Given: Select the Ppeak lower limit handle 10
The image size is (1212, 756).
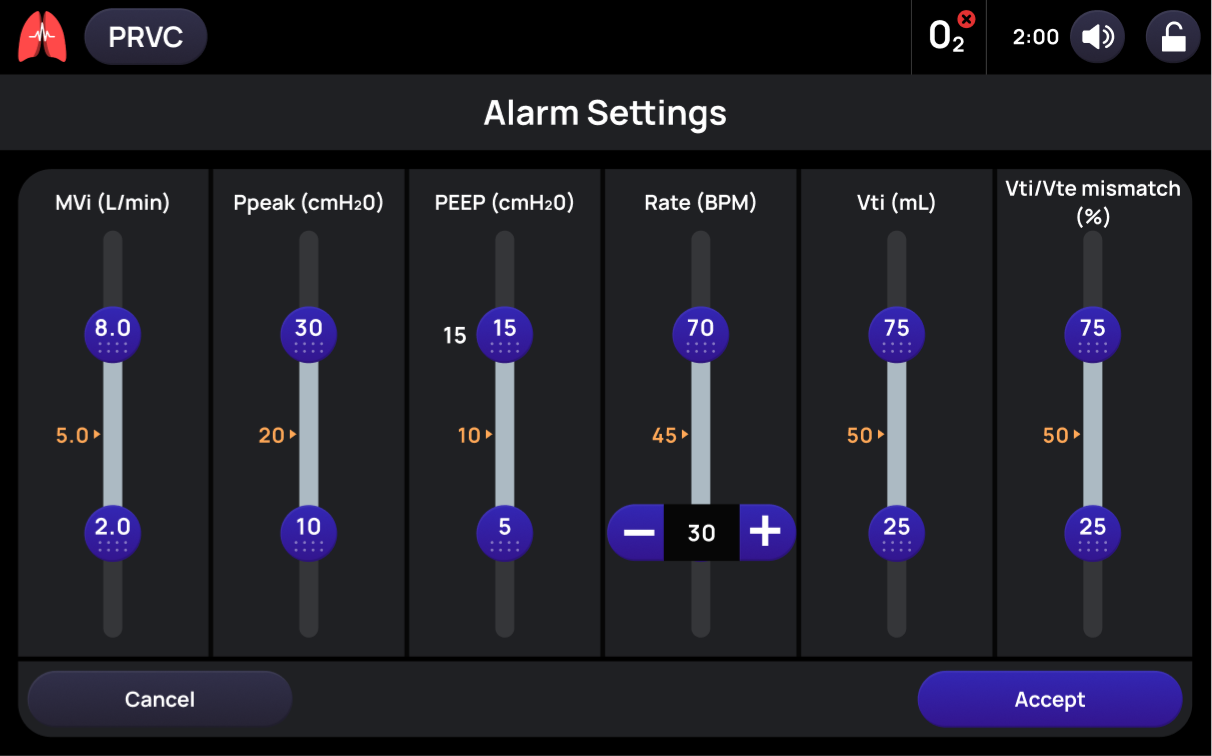Looking at the screenshot, I should [x=309, y=533].
